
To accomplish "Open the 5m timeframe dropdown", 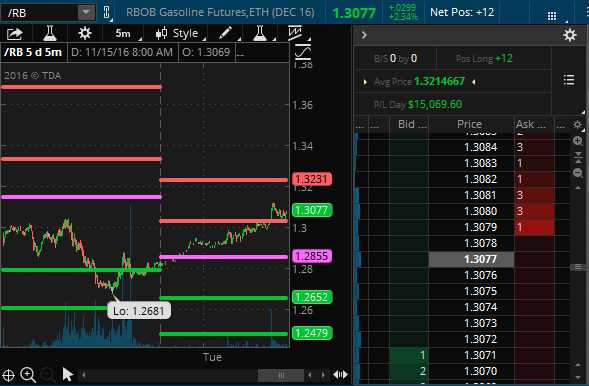I will click(x=124, y=33).
